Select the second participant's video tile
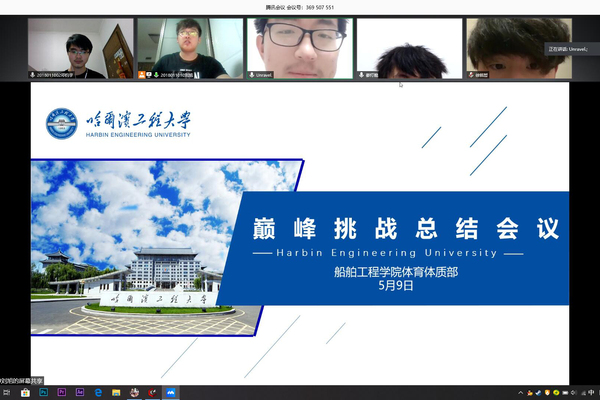The height and width of the screenshot is (400, 600). (190, 46)
